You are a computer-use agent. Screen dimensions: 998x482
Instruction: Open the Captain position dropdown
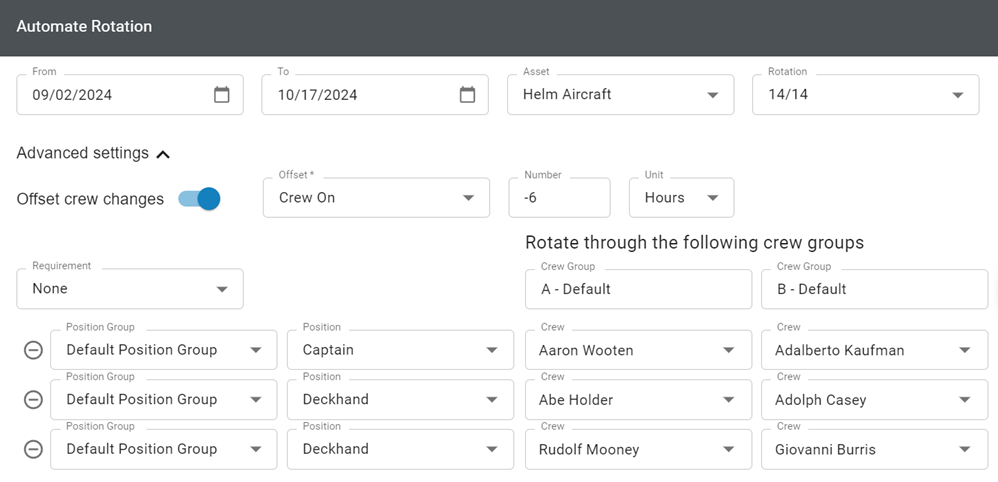[x=400, y=350]
